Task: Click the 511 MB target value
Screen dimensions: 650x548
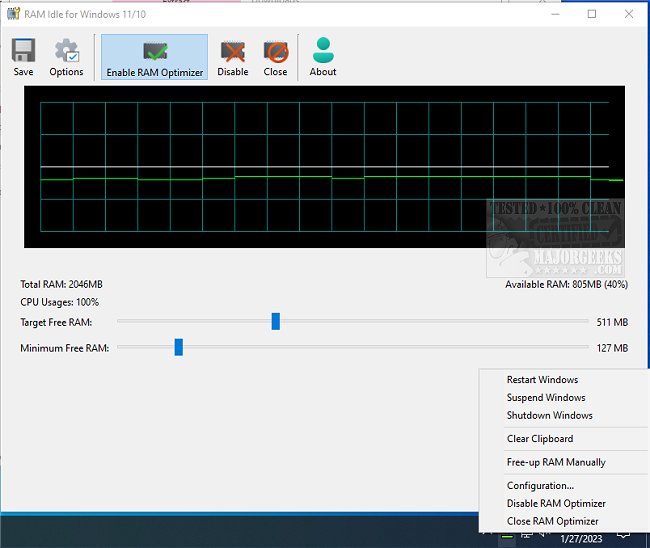Action: click(612, 322)
